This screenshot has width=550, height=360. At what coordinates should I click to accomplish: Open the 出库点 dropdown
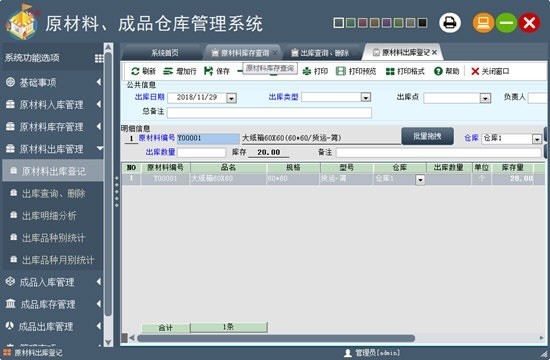point(485,98)
